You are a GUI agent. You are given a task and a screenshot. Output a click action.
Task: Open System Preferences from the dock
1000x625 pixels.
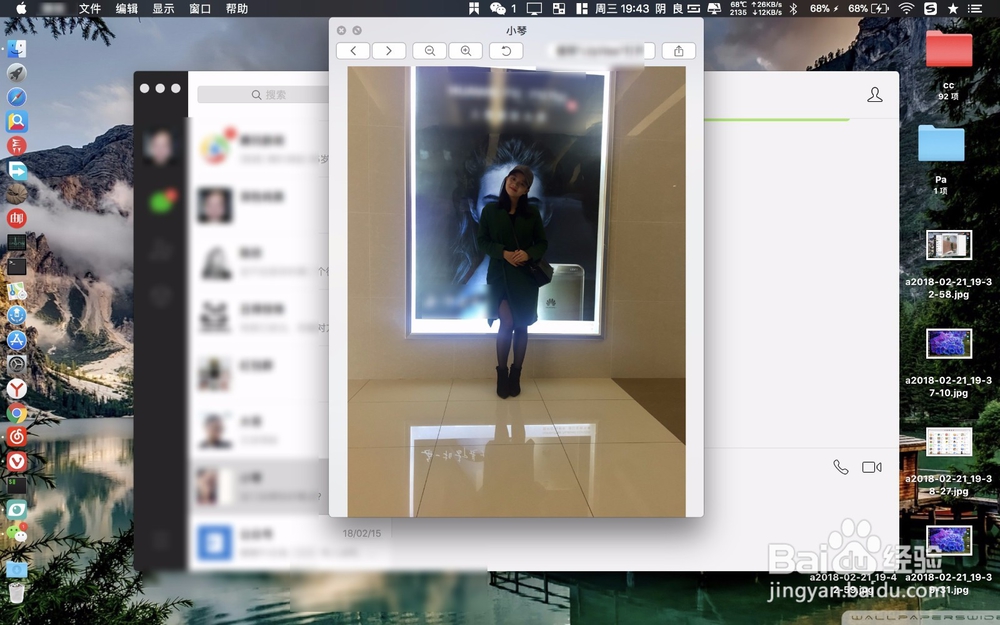(x=17, y=364)
